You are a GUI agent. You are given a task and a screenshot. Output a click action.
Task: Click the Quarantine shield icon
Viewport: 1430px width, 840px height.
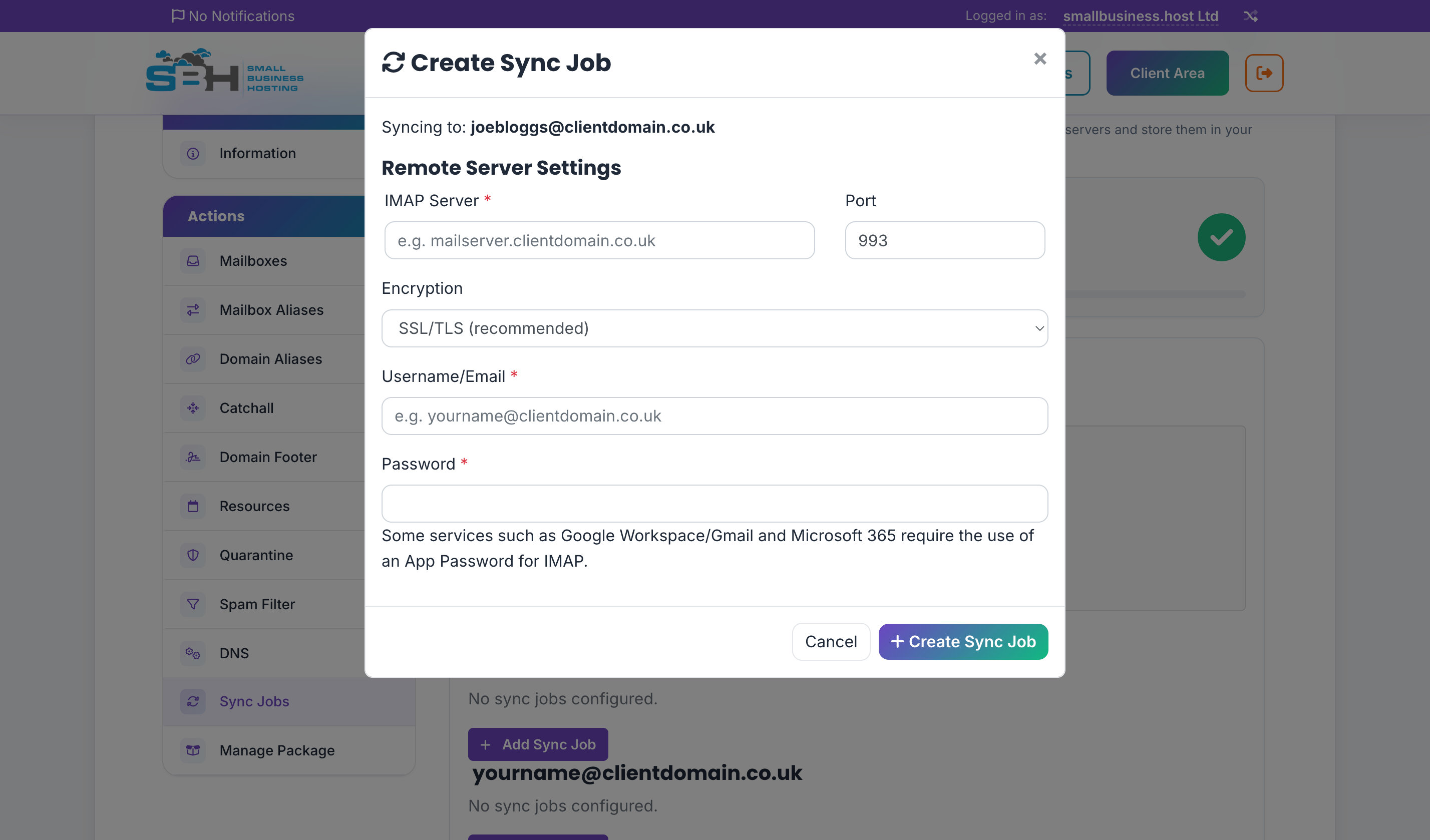coord(193,555)
